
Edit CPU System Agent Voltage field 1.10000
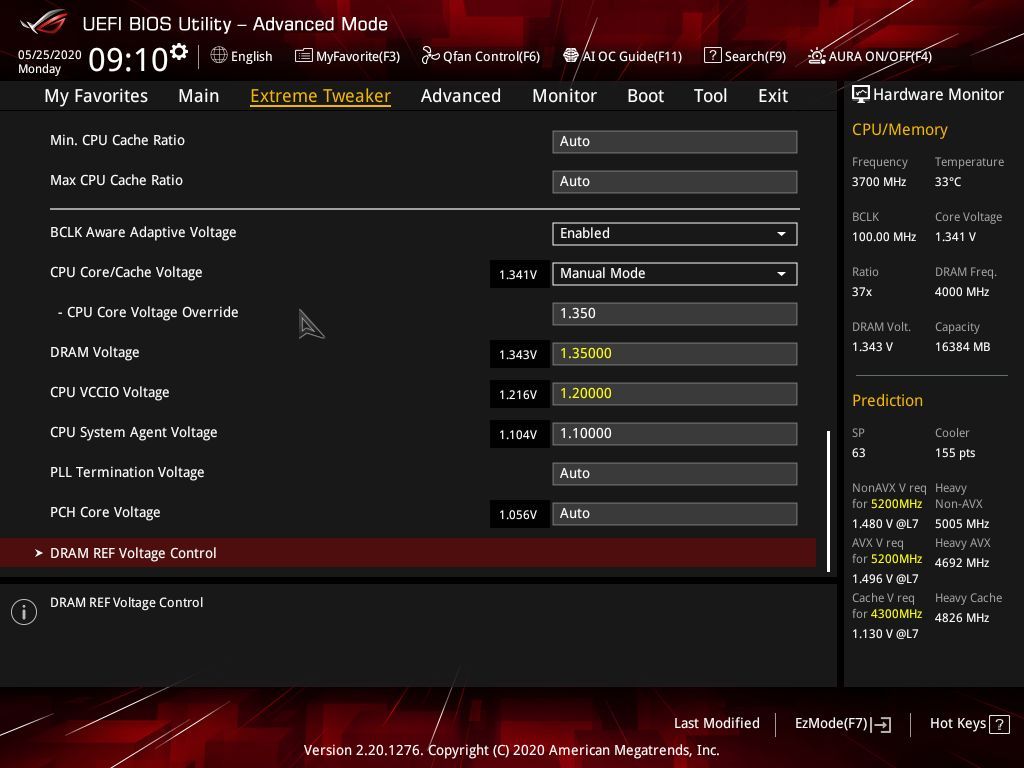[x=675, y=434]
